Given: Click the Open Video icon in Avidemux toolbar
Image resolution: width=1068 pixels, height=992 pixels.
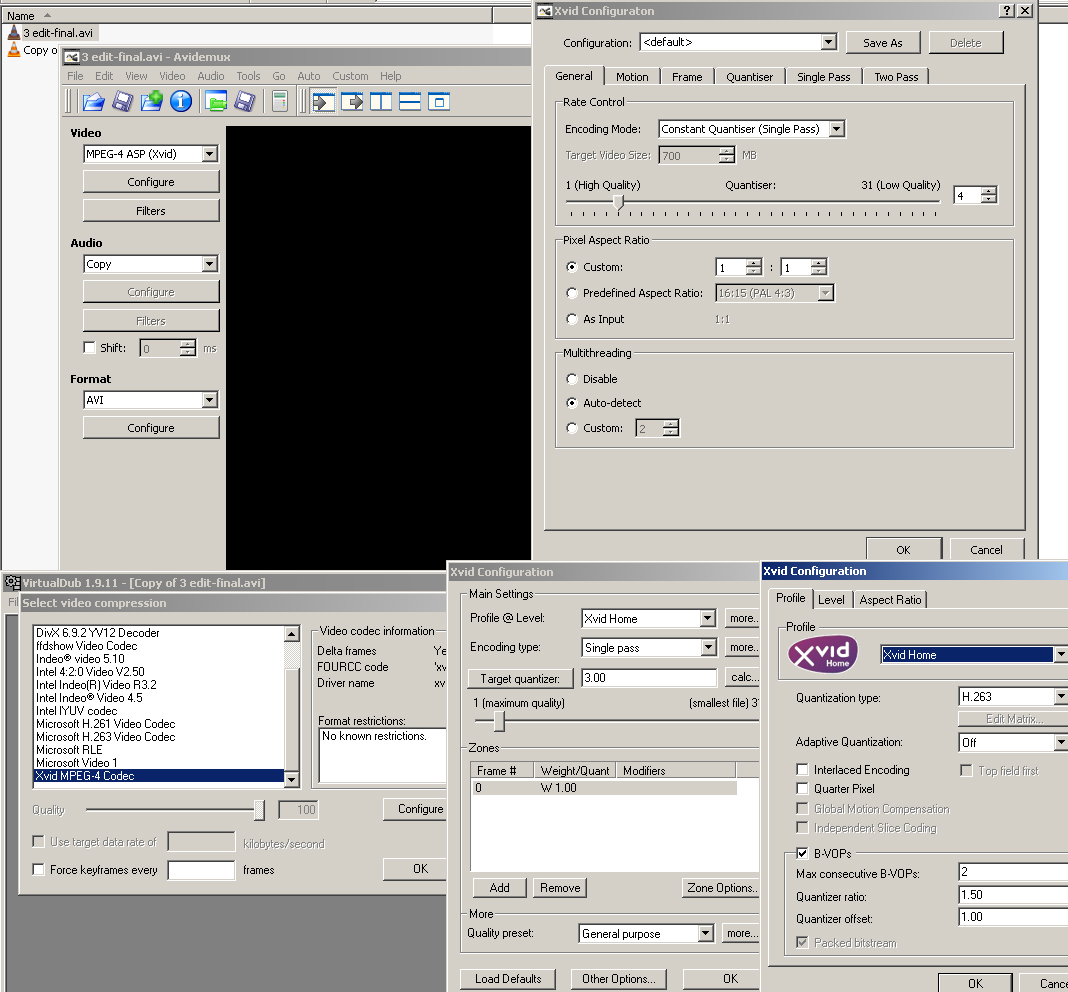Looking at the screenshot, I should click(x=93, y=102).
